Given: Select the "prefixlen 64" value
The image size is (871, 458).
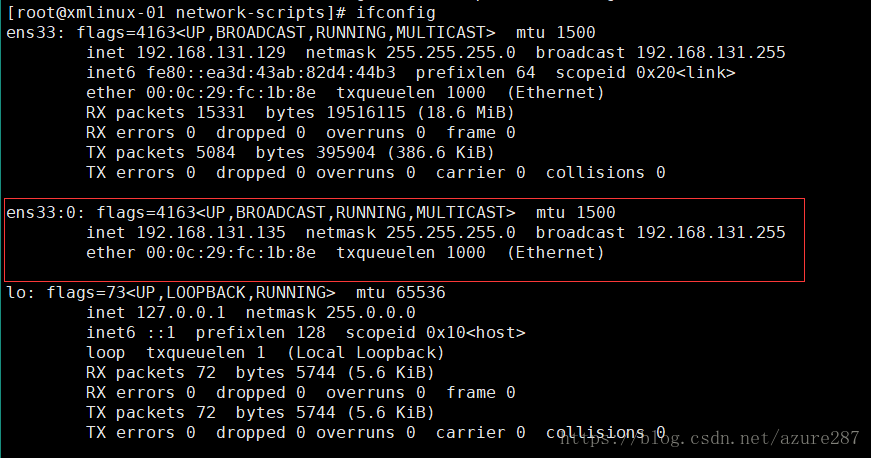Looking at the screenshot, I should [x=475, y=72].
